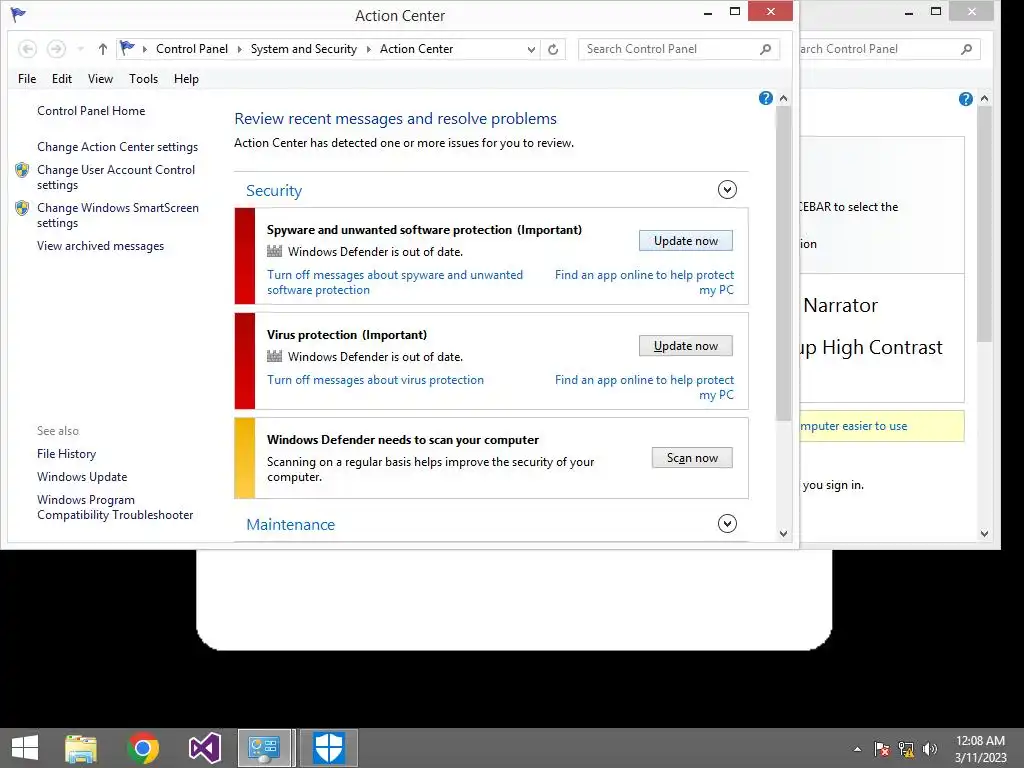This screenshot has width=1024, height=768.
Task: Click the Maintenance section heading
Action: (x=291, y=524)
